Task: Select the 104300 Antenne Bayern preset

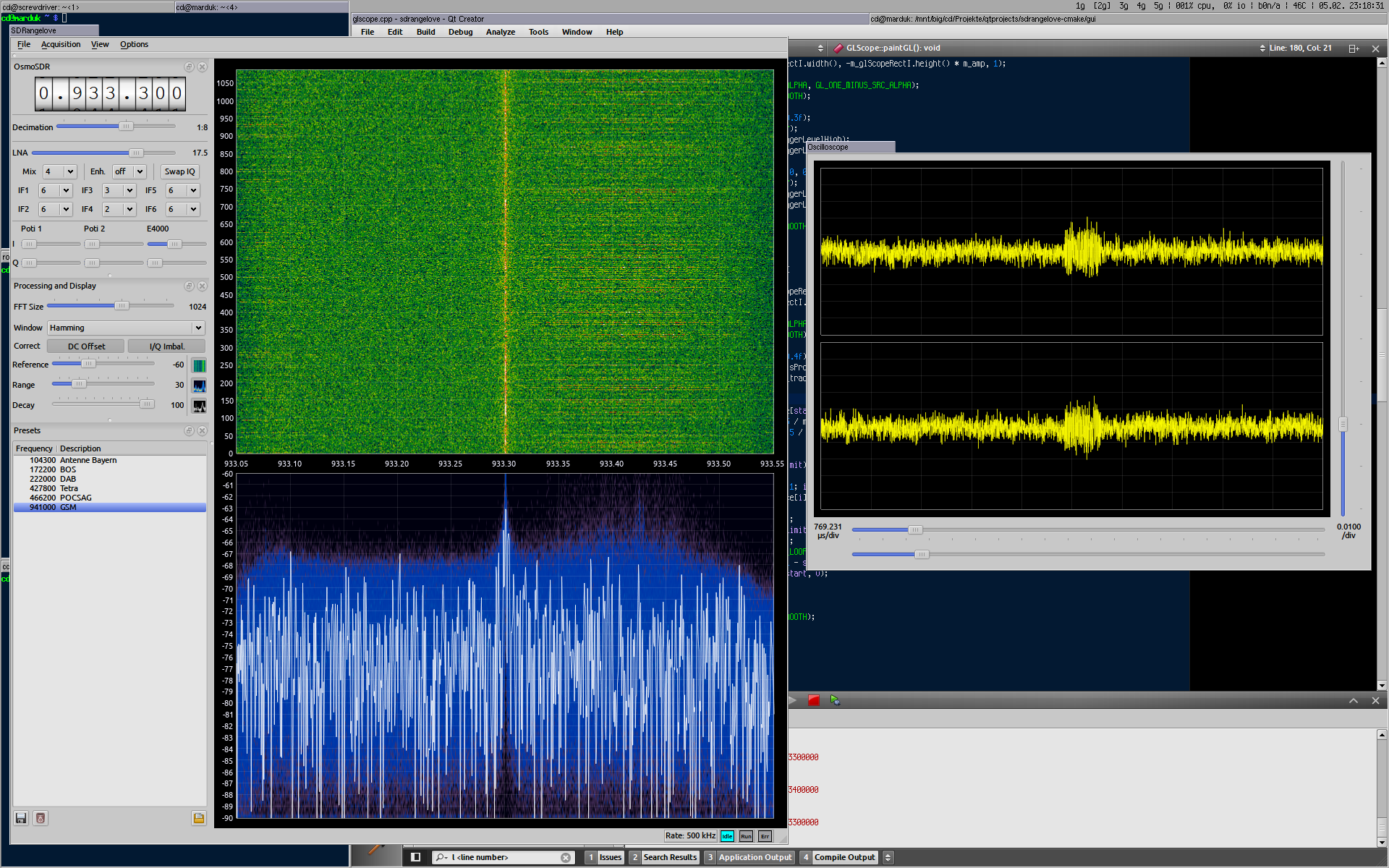Action: (110, 460)
